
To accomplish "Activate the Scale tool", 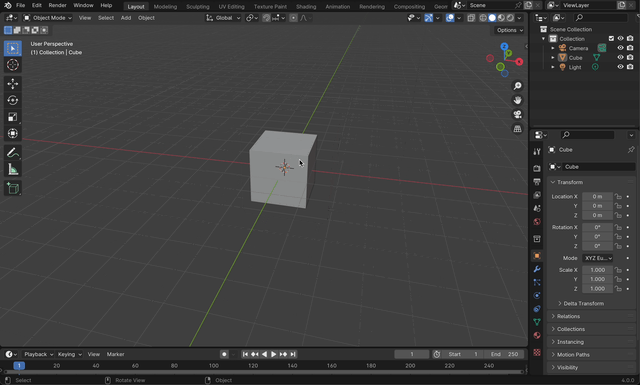I will point(13,117).
